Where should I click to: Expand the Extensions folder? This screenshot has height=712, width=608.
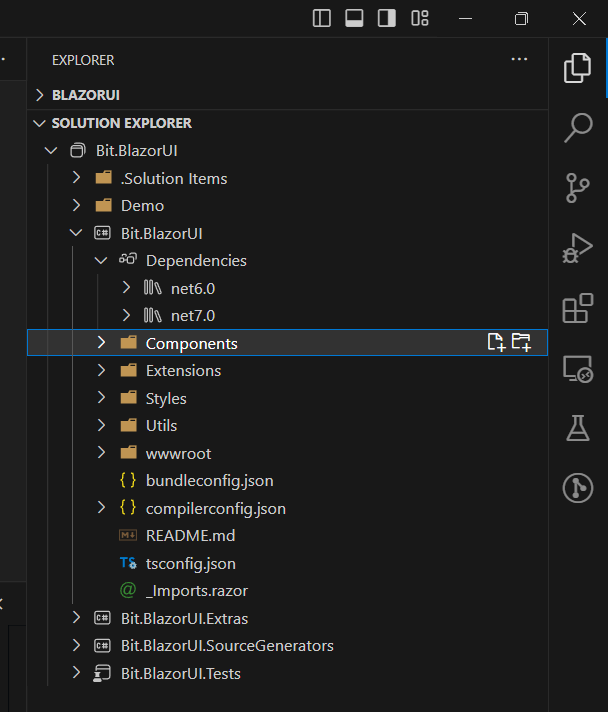pyautogui.click(x=101, y=370)
